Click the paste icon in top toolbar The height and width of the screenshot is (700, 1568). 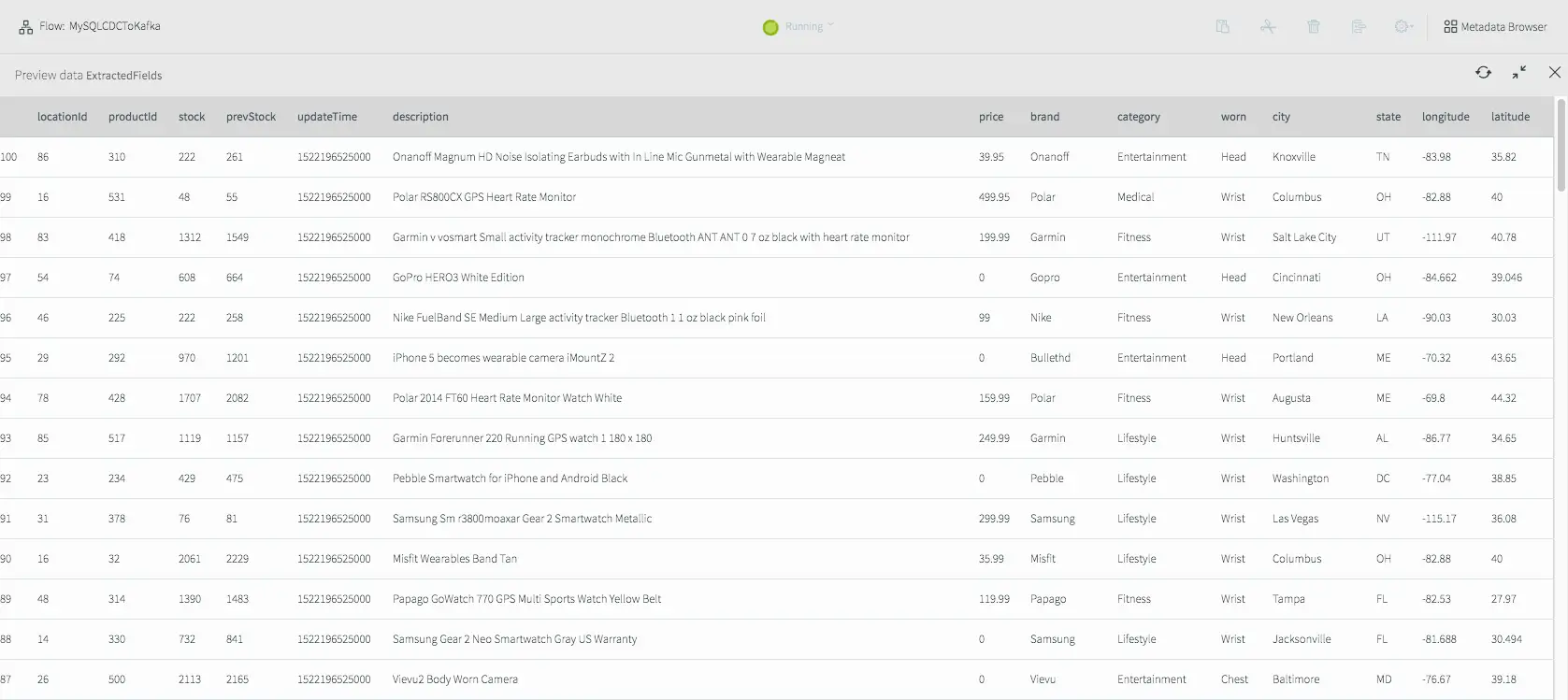(1222, 27)
